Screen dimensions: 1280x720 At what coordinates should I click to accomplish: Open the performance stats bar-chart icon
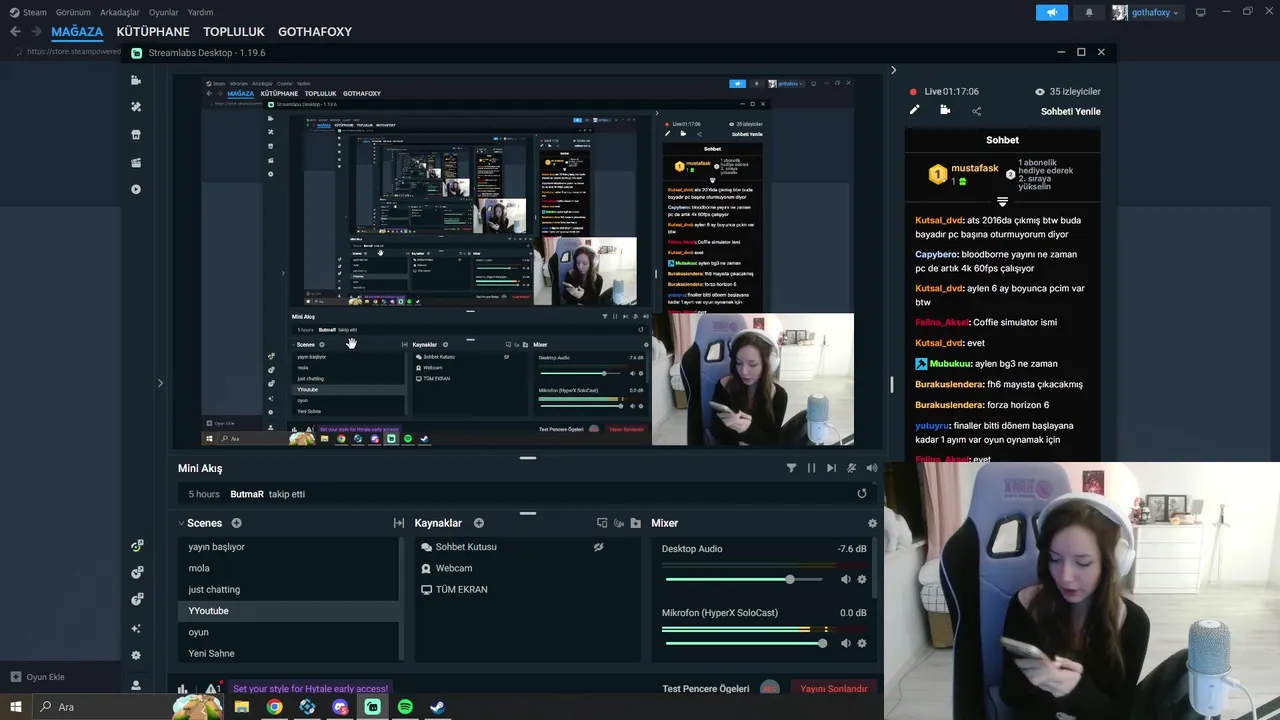[x=182, y=688]
